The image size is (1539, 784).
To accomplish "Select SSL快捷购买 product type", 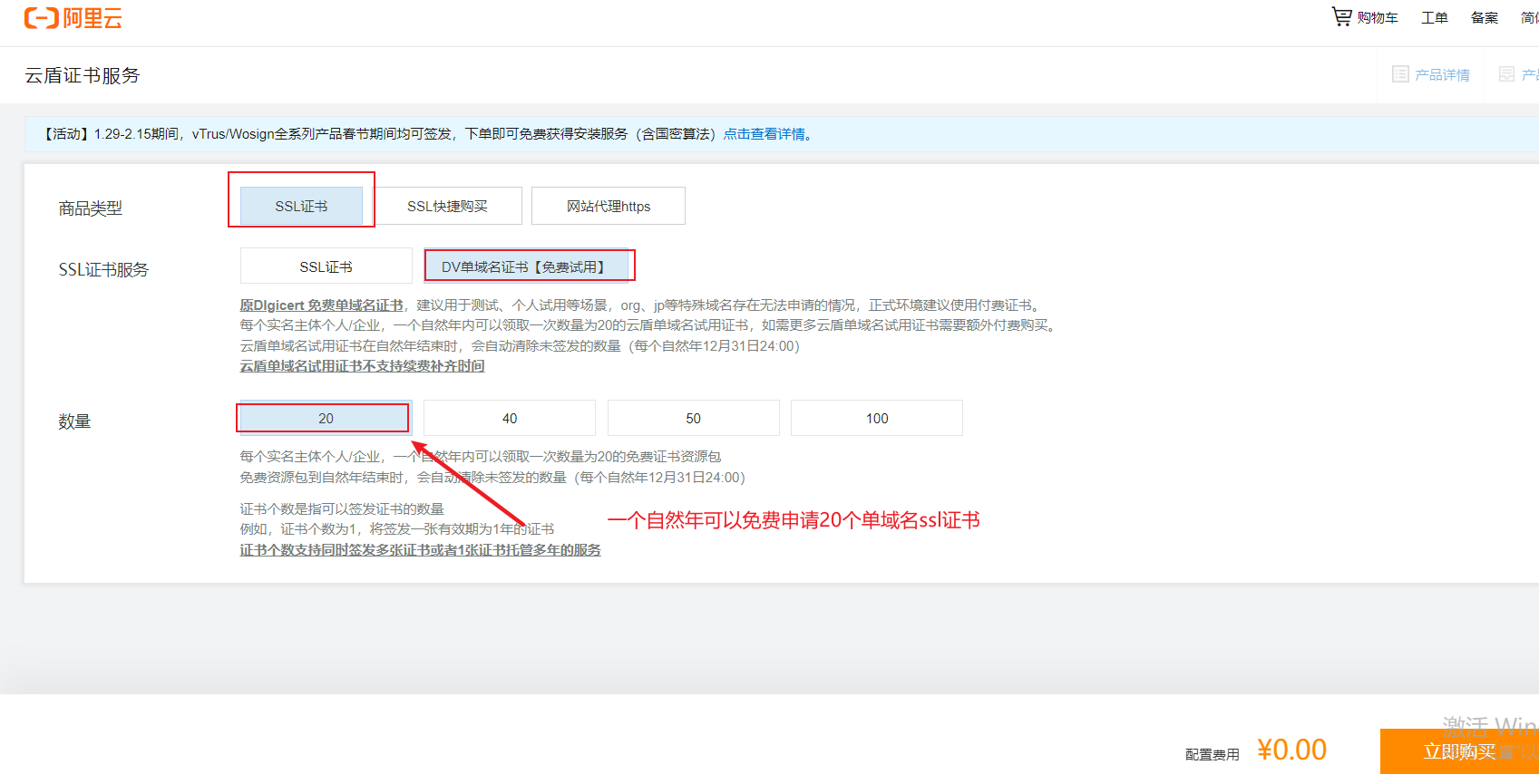I will click(x=447, y=206).
